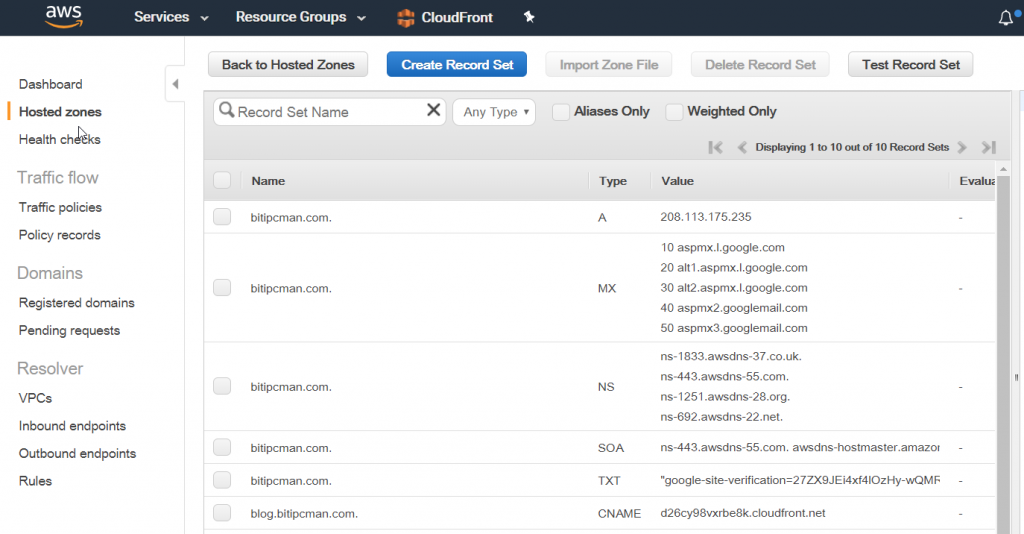Click the Value column header
The image size is (1024, 534).
[677, 181]
